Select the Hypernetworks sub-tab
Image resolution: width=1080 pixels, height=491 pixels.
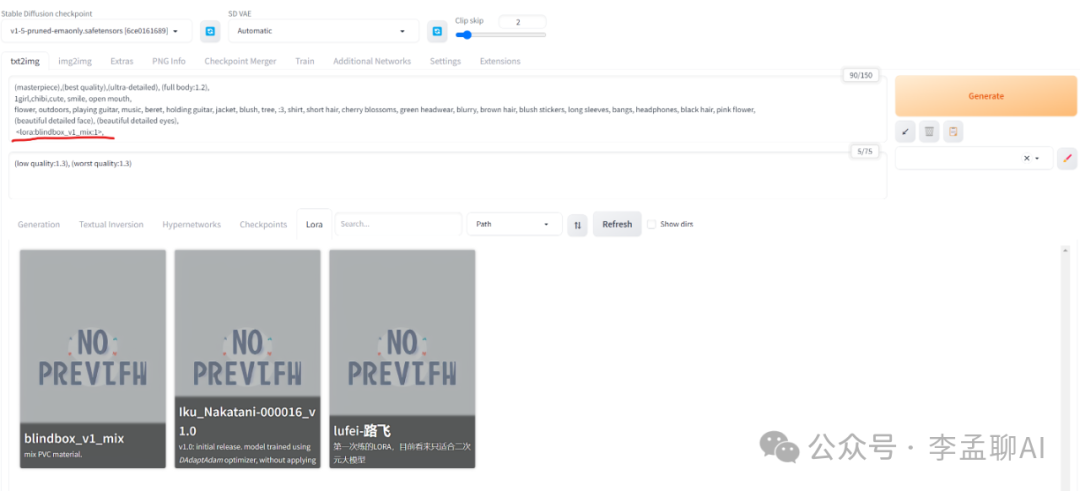click(x=191, y=224)
